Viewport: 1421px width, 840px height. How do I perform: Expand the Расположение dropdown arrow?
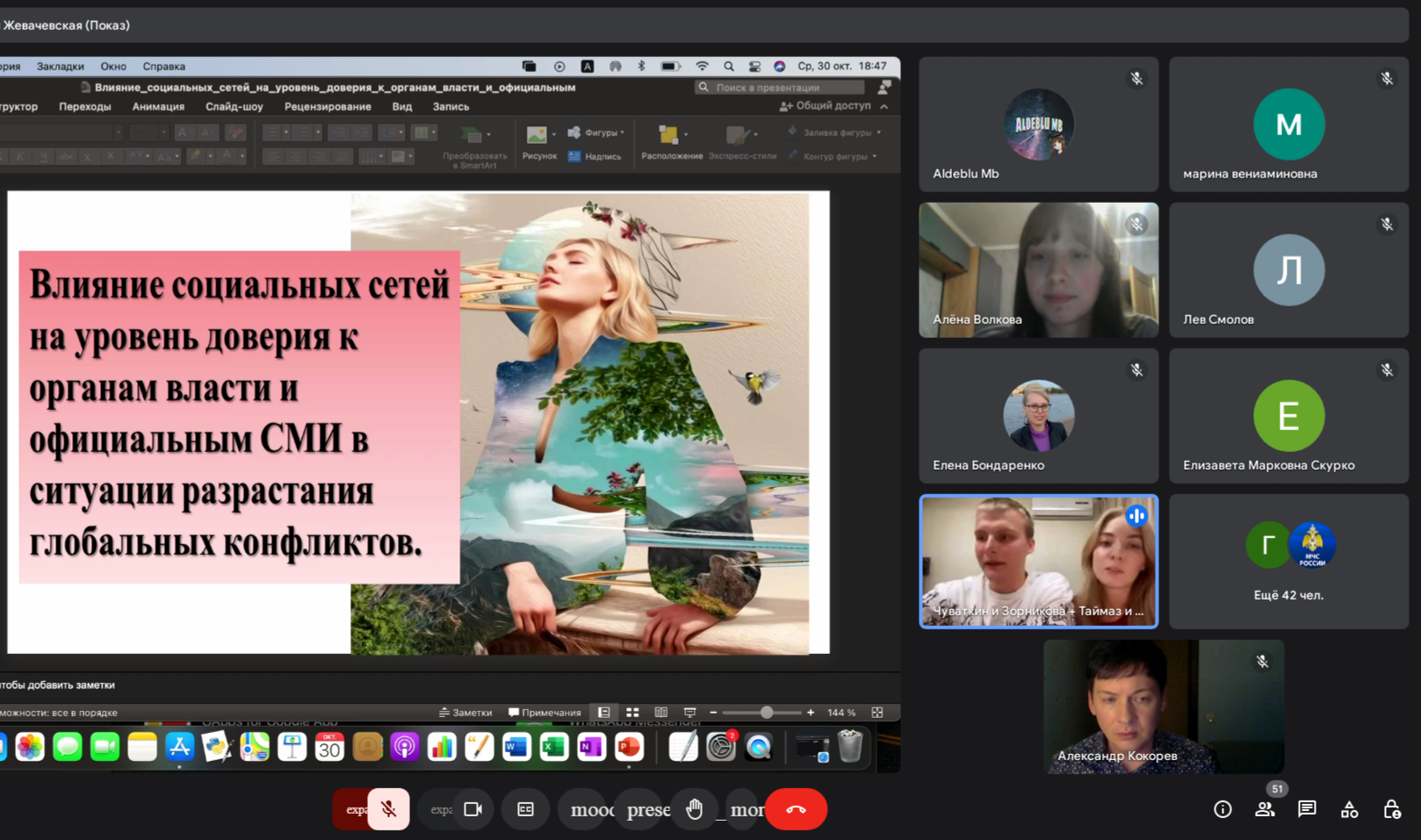[686, 134]
